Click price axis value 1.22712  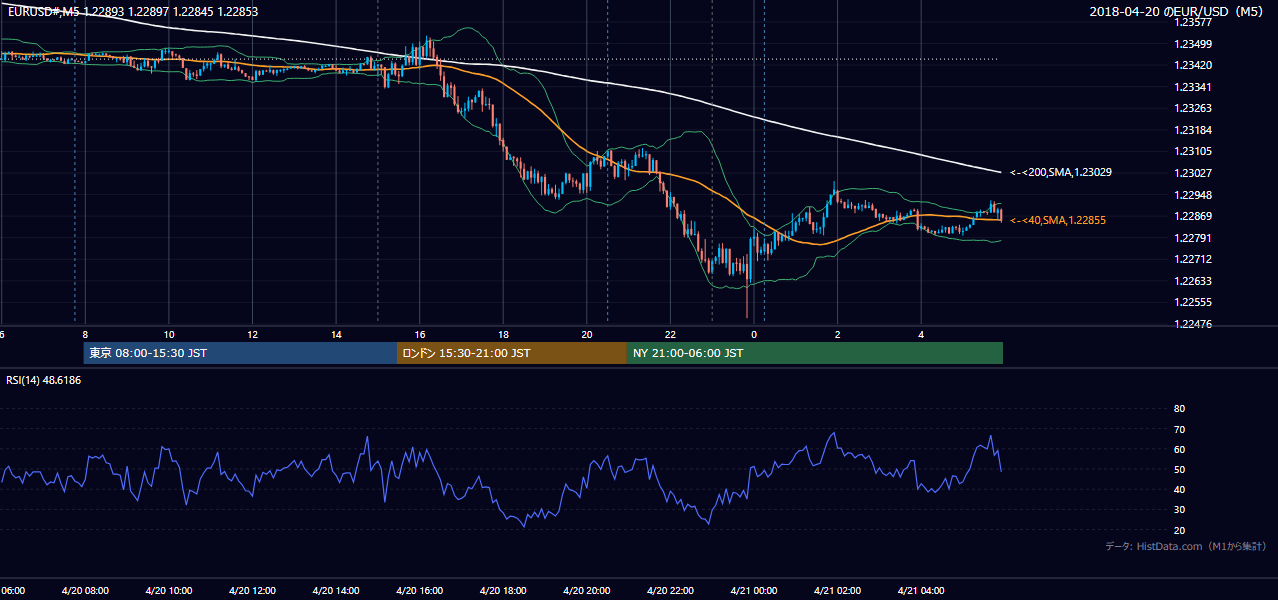(1194, 260)
